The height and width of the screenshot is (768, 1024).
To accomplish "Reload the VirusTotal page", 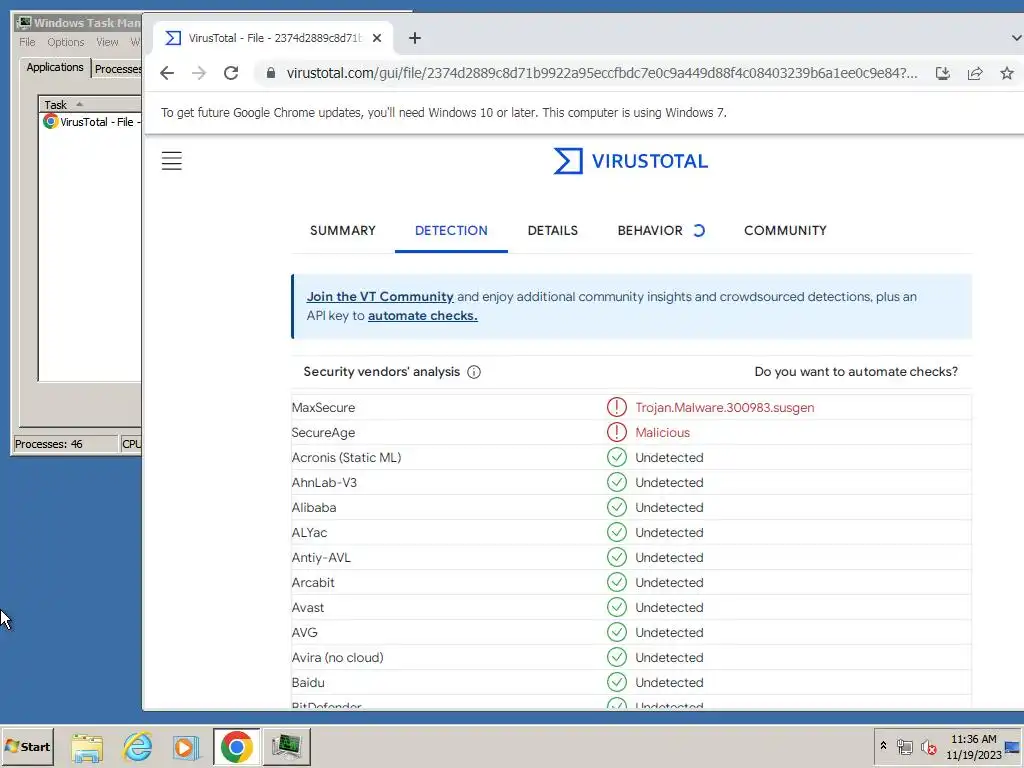I will point(231,73).
